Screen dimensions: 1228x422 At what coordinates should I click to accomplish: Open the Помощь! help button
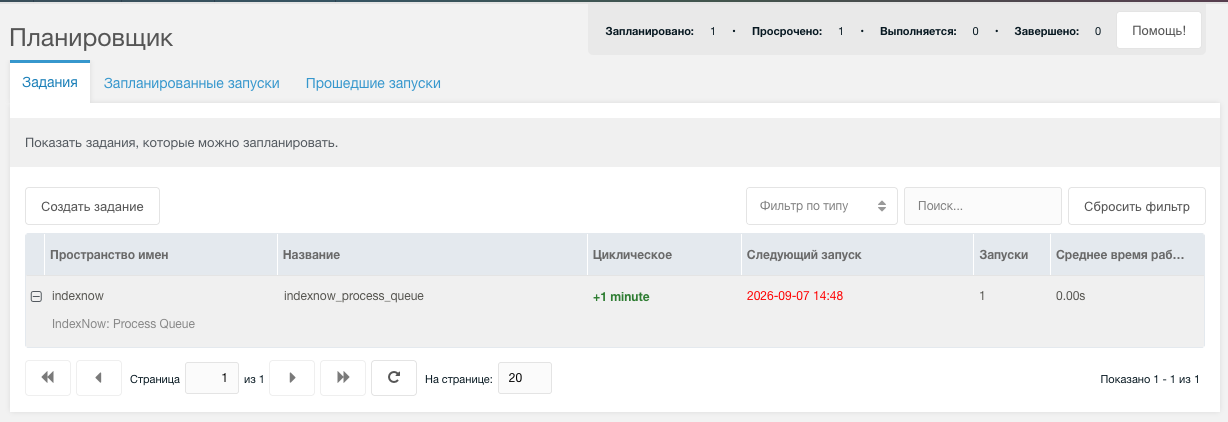[1159, 31]
